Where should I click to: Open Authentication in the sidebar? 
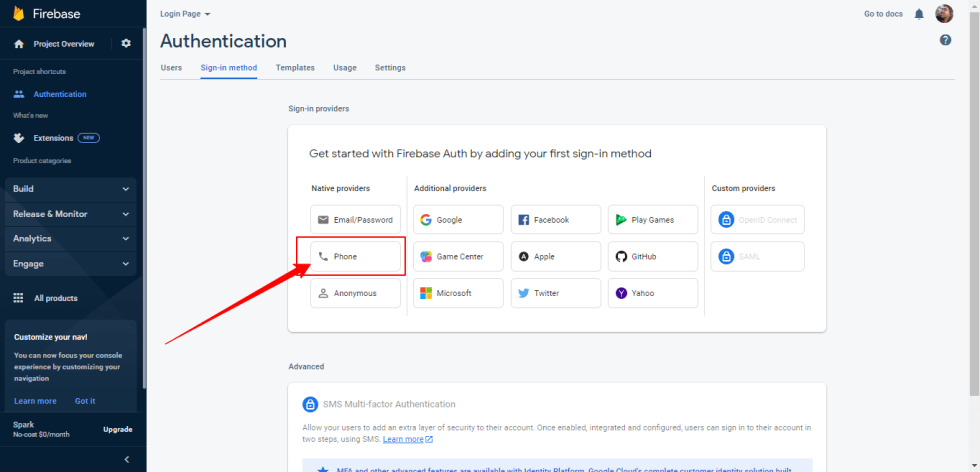pyautogui.click(x=60, y=94)
